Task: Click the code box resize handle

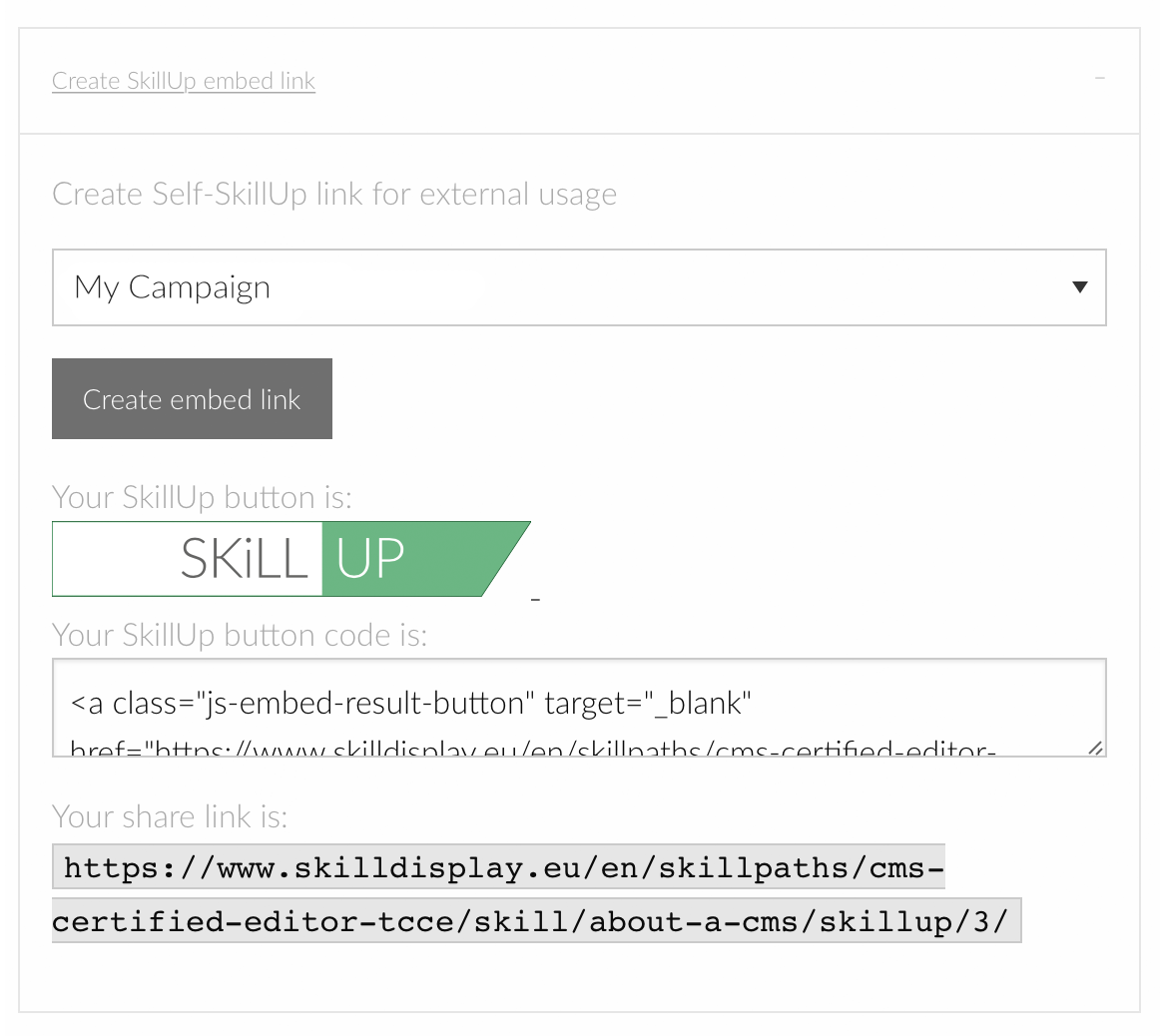Action: 1094,747
